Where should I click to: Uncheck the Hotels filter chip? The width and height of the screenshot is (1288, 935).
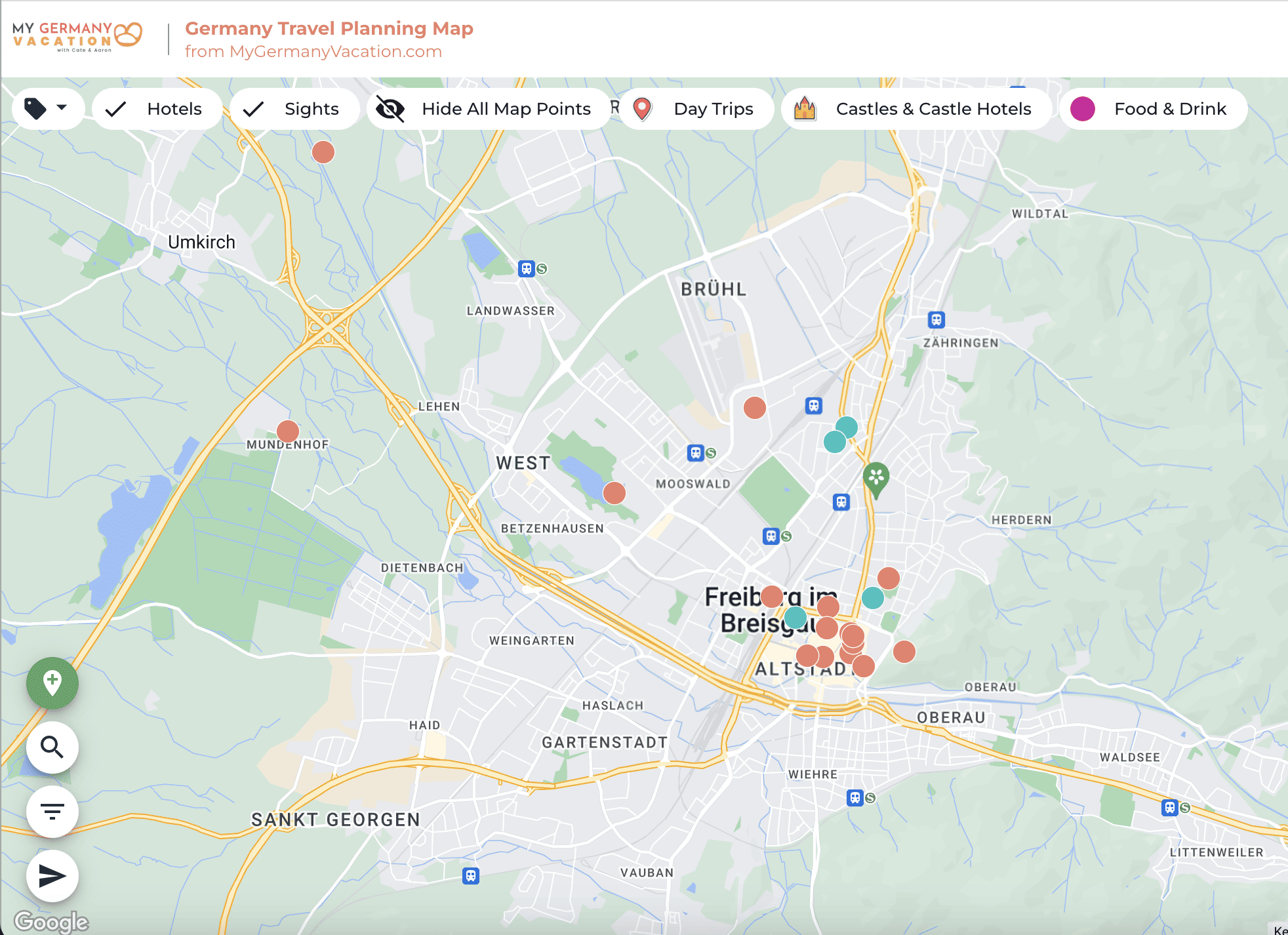tap(157, 109)
